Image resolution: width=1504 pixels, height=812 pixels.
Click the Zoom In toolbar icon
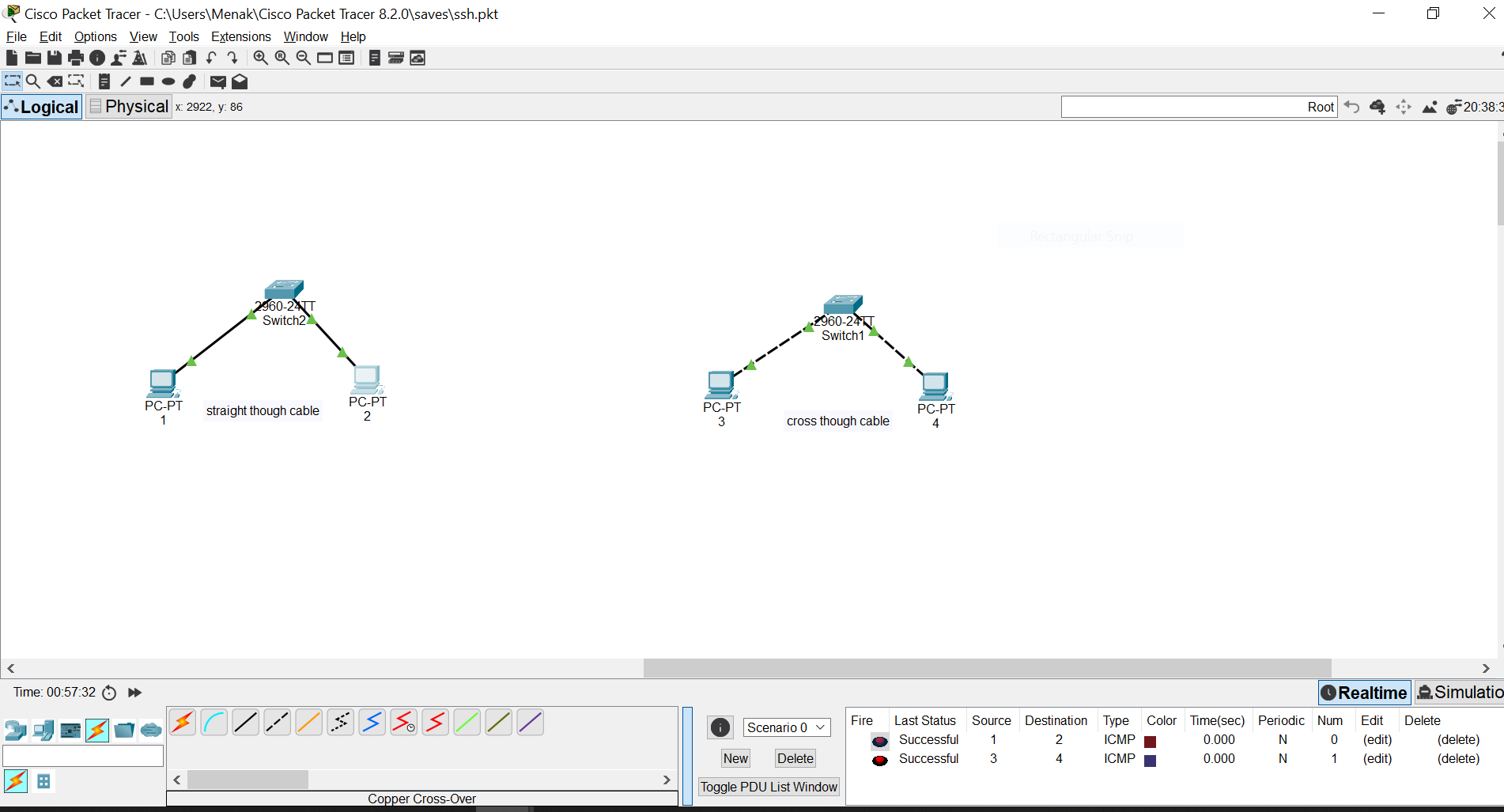(x=260, y=57)
